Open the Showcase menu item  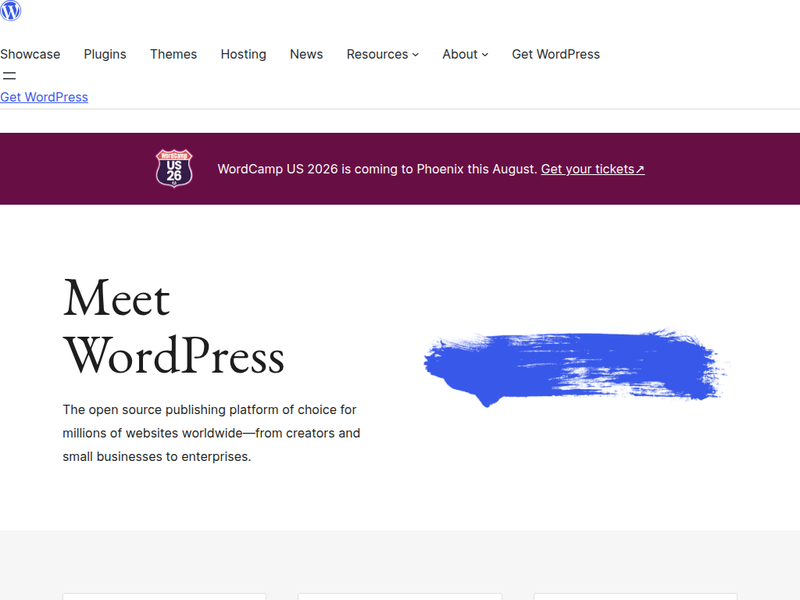[30, 54]
